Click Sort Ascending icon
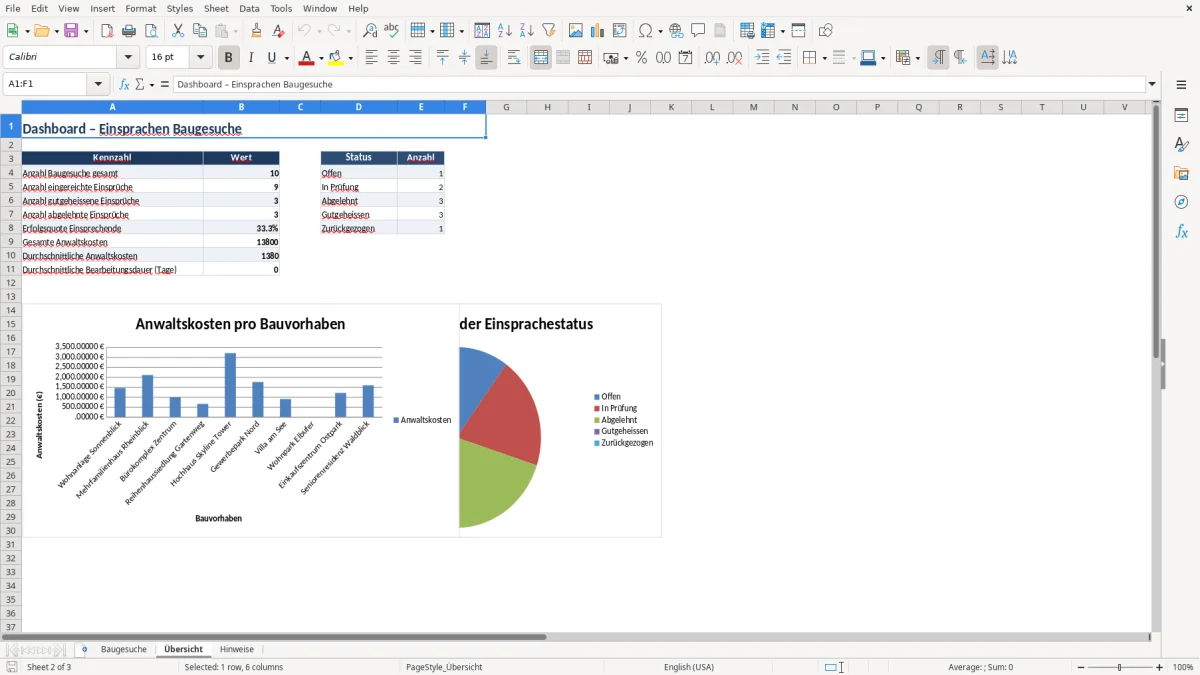1200x675 pixels. pos(504,31)
